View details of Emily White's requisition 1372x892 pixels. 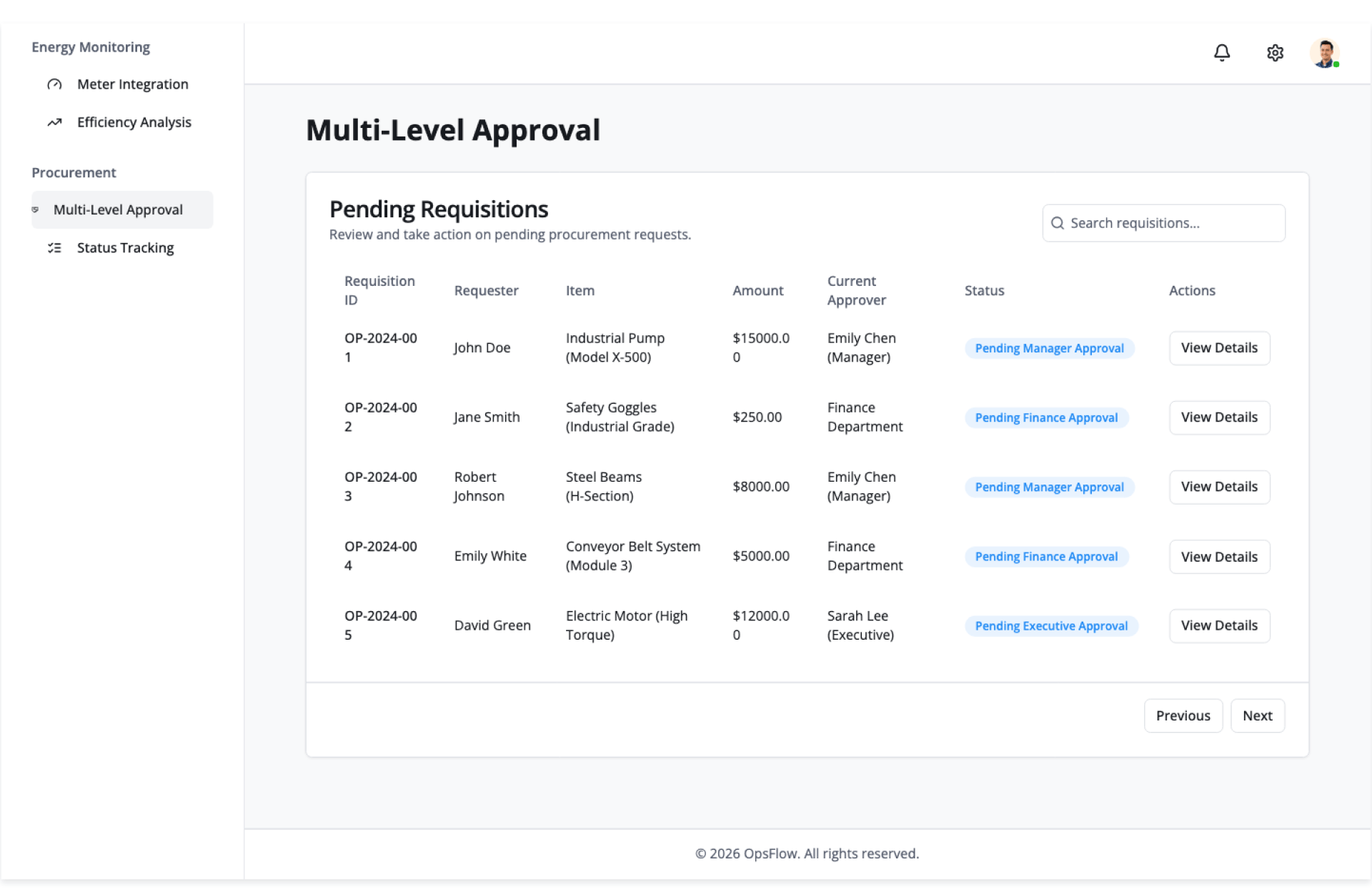pos(1219,557)
